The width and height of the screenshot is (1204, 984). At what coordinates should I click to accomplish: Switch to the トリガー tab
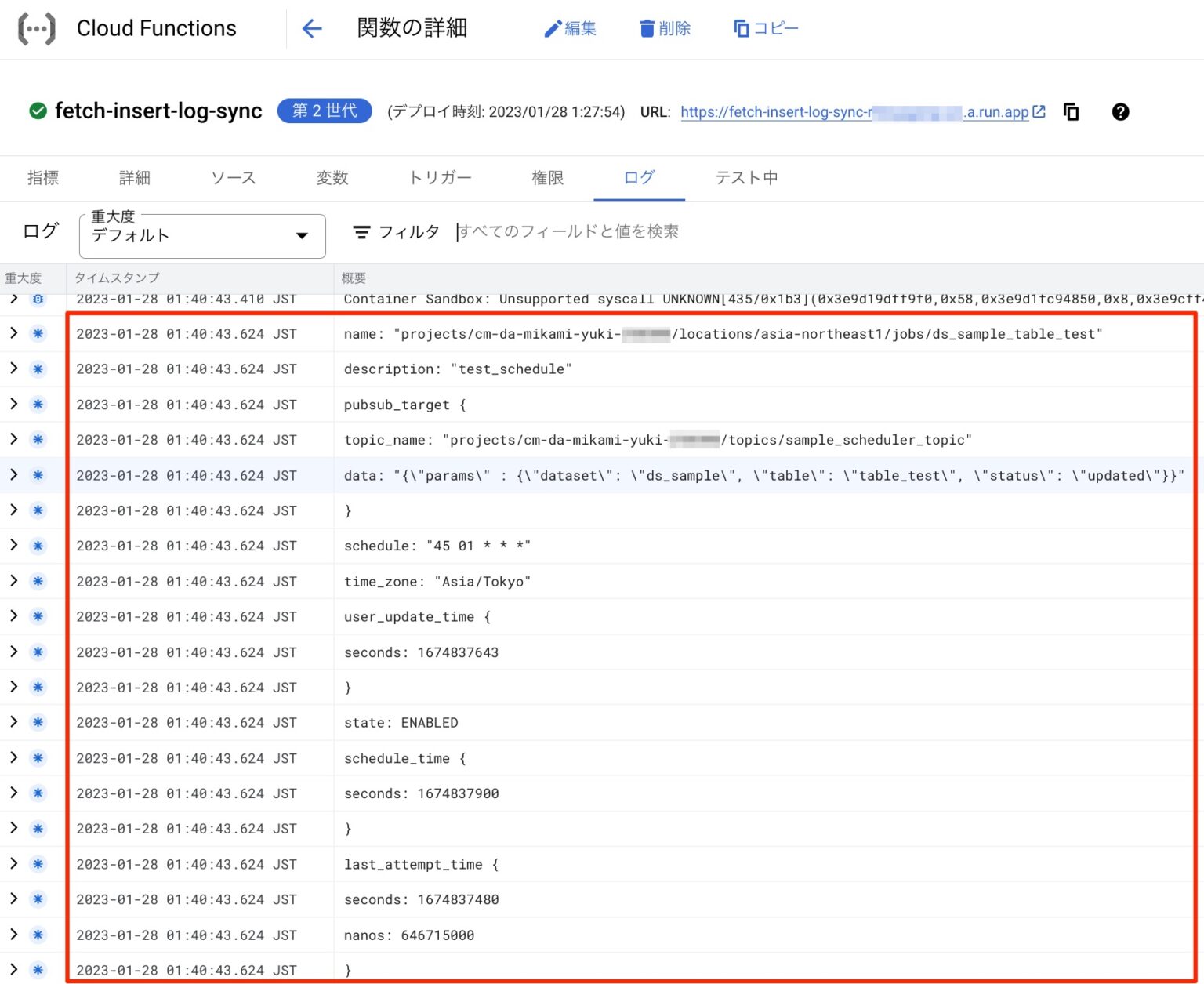click(x=440, y=178)
